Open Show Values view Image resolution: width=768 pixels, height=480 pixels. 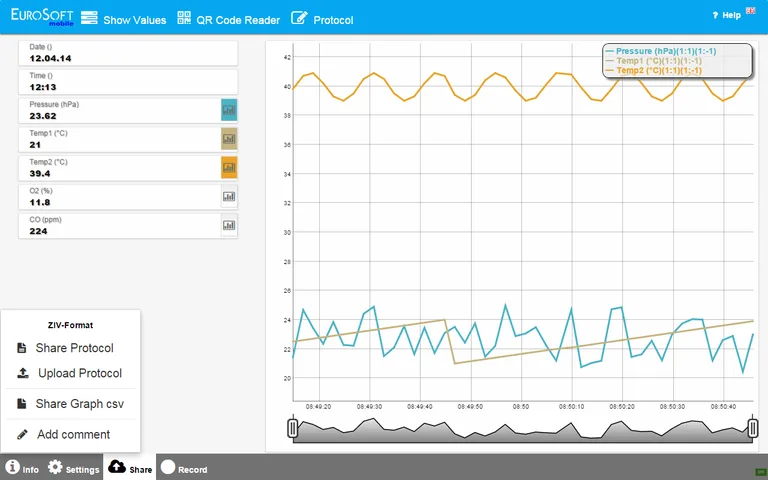123,19
